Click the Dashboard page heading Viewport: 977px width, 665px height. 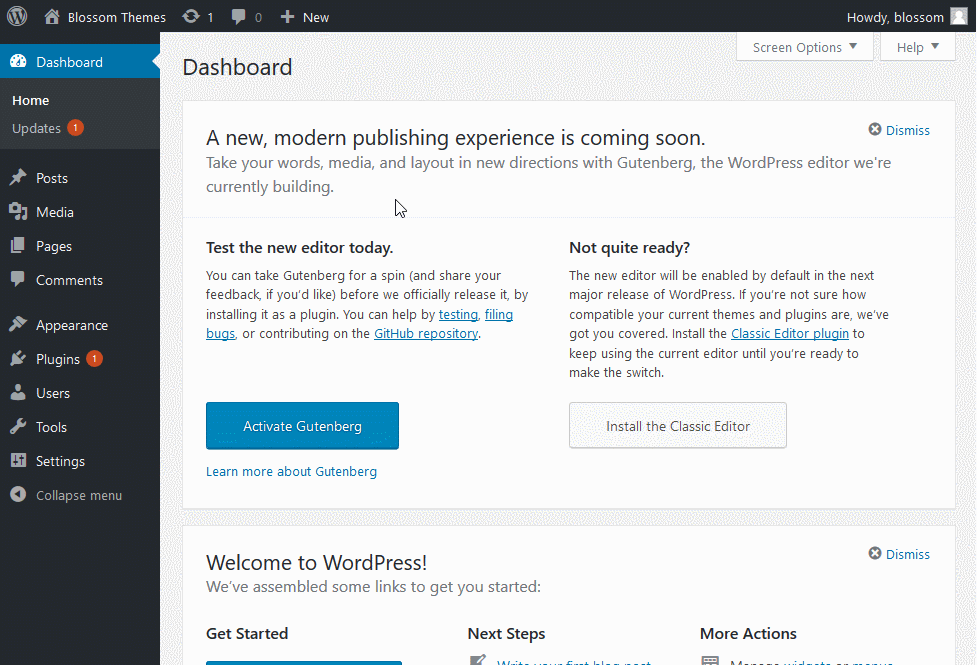point(237,67)
